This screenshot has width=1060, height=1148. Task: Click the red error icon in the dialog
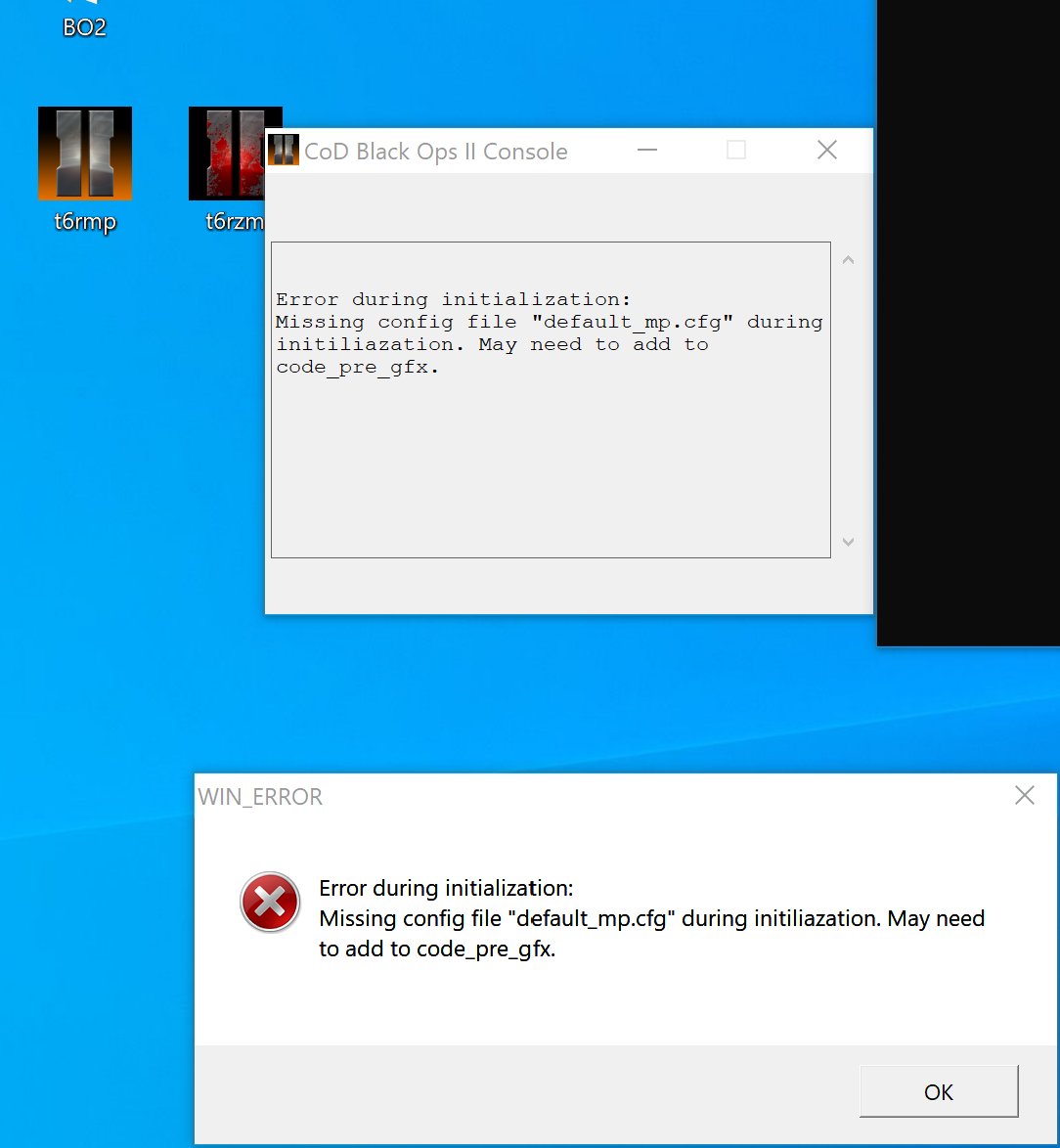coord(270,902)
